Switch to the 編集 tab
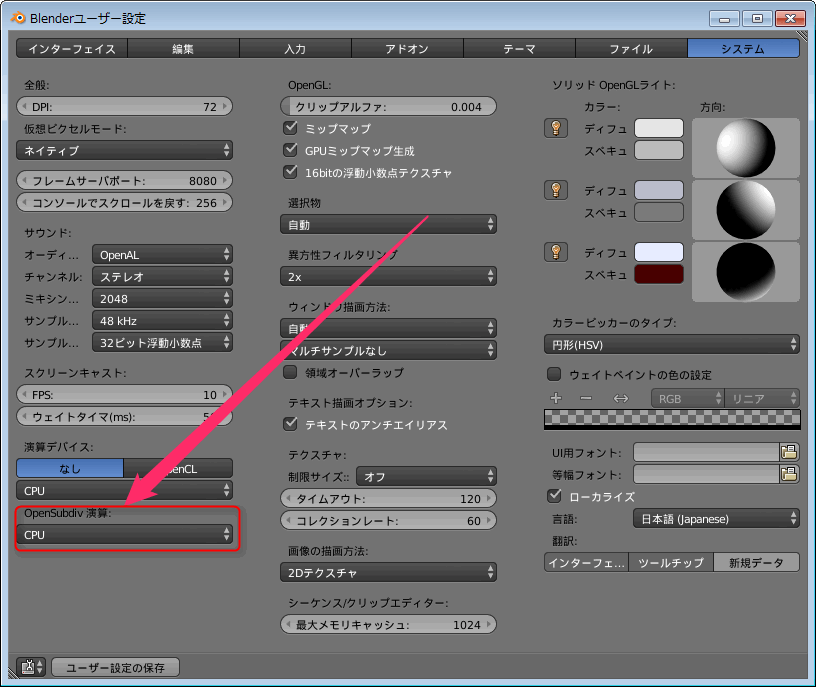The width and height of the screenshot is (816, 687). (x=183, y=48)
